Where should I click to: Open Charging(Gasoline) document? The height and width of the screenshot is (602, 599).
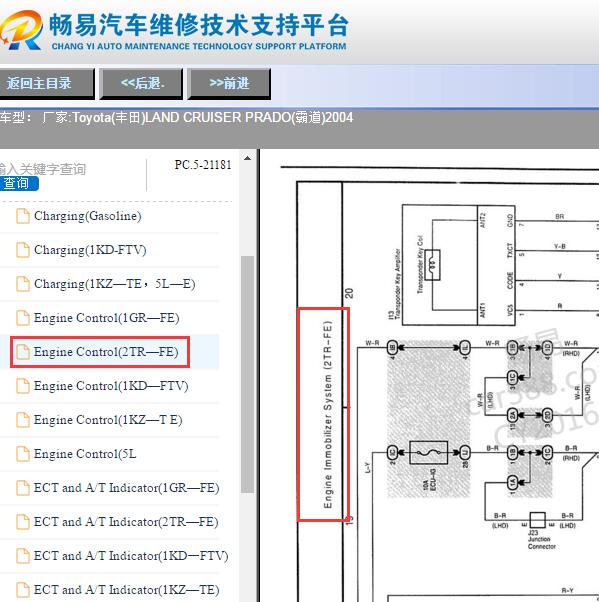(88, 216)
